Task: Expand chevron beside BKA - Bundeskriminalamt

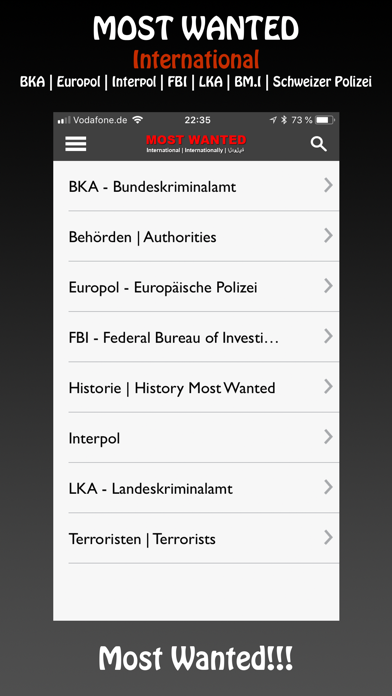Action: click(328, 185)
